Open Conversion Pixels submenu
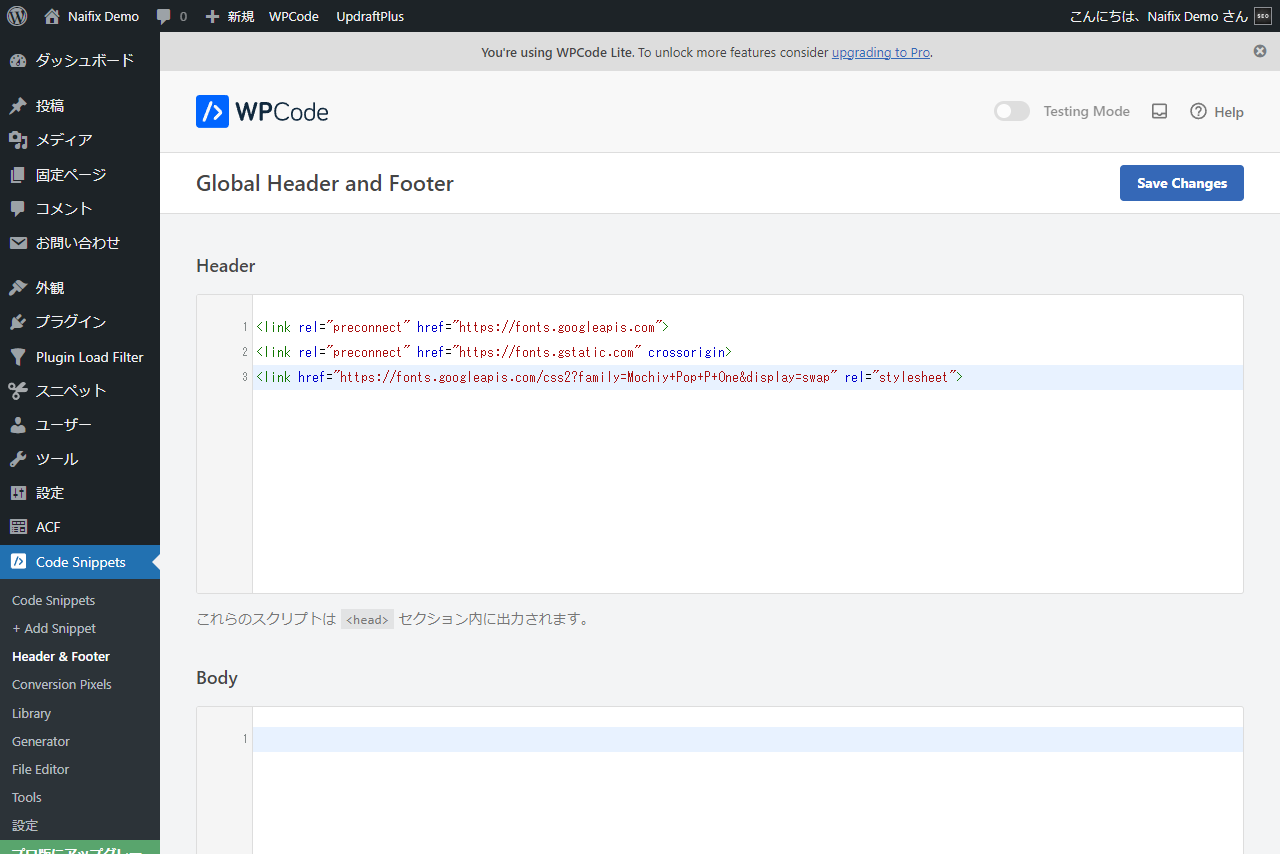1280x854 pixels. (x=62, y=684)
